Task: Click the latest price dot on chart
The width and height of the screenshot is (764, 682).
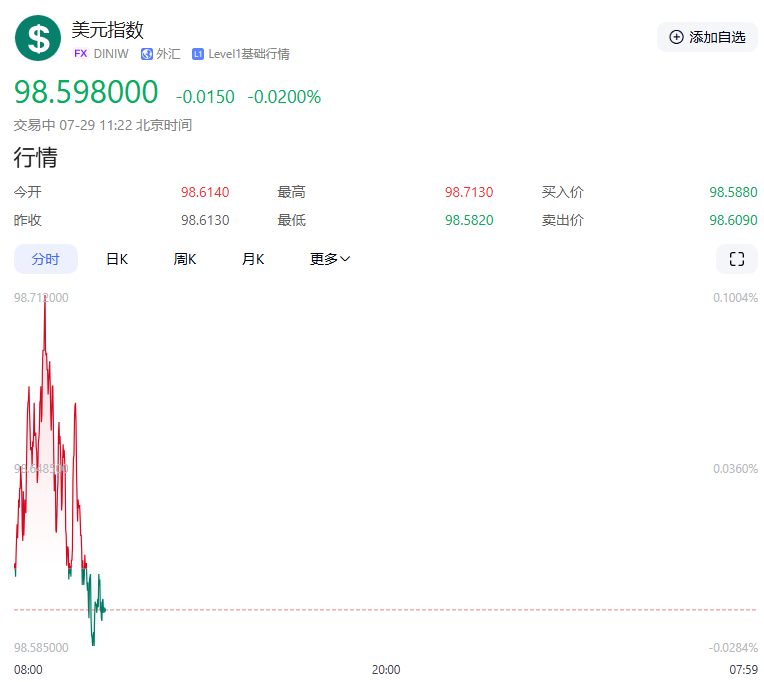Action: click(x=104, y=609)
